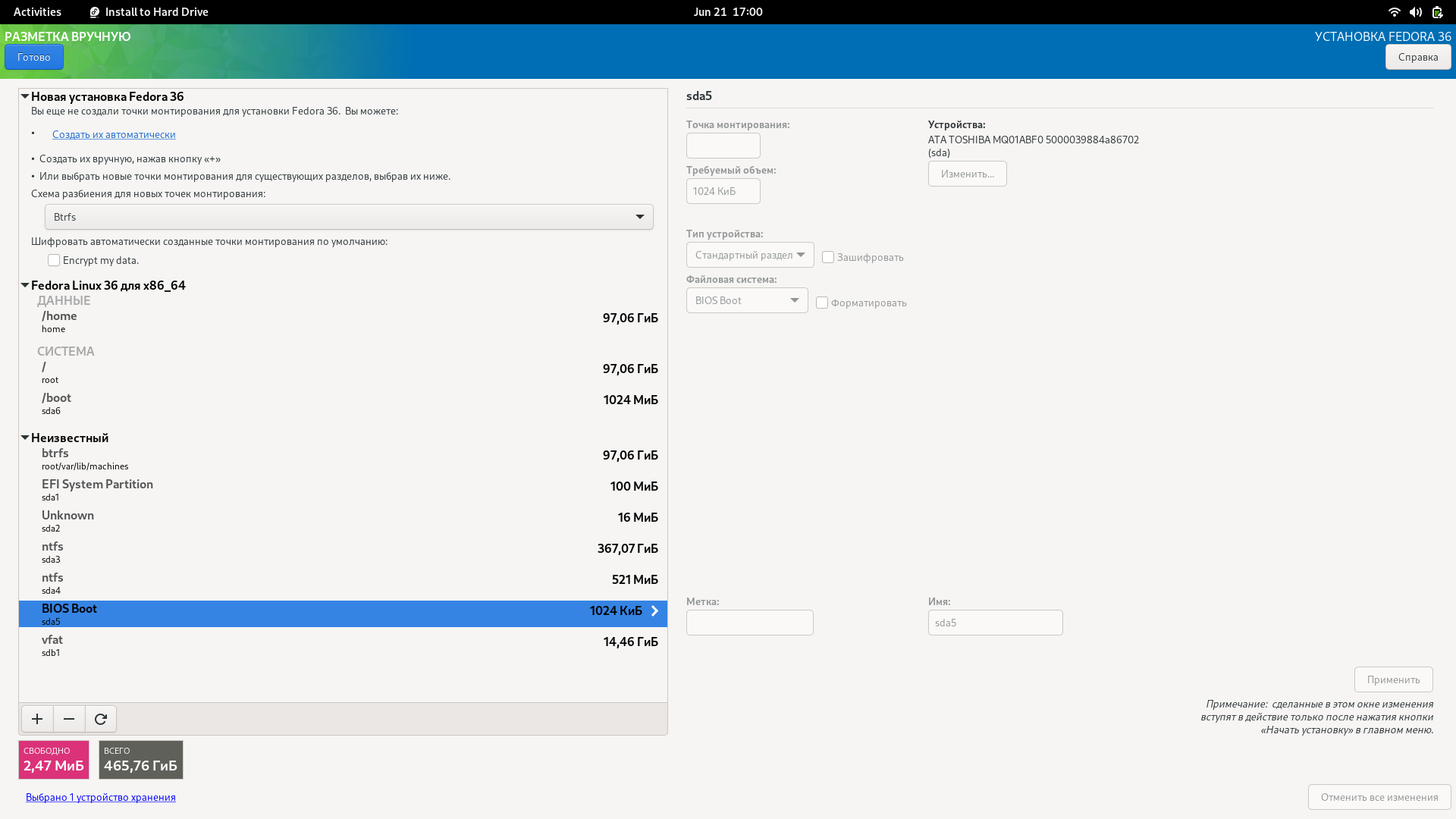Open the Wi-Fi status icon in the top bar
This screenshot has height=819, width=1456.
1394,12
